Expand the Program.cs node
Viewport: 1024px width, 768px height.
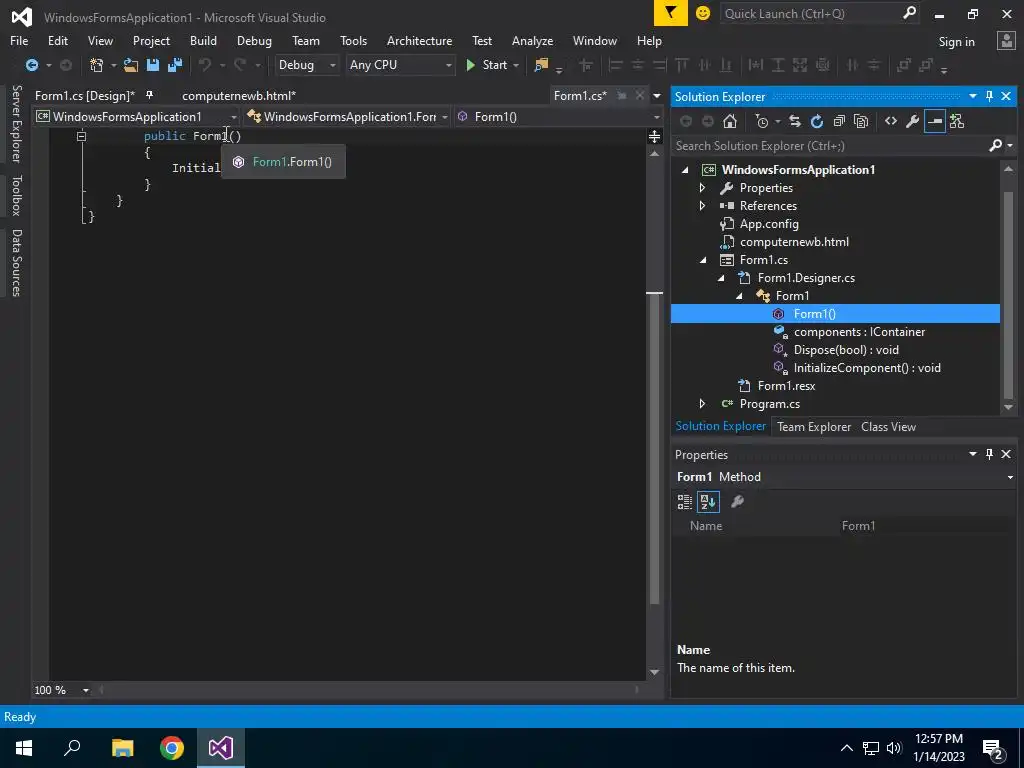[702, 404]
